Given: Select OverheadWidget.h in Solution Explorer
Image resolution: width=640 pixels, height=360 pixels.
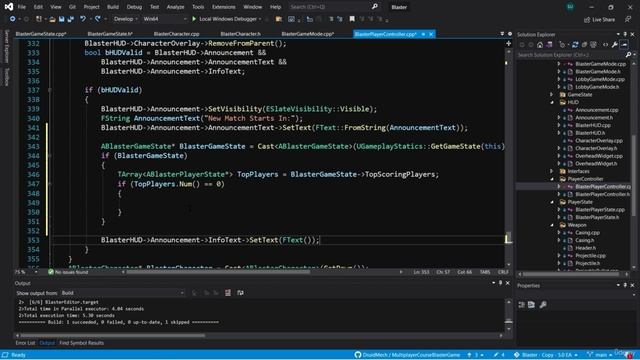Looking at the screenshot, I should coord(596,164).
